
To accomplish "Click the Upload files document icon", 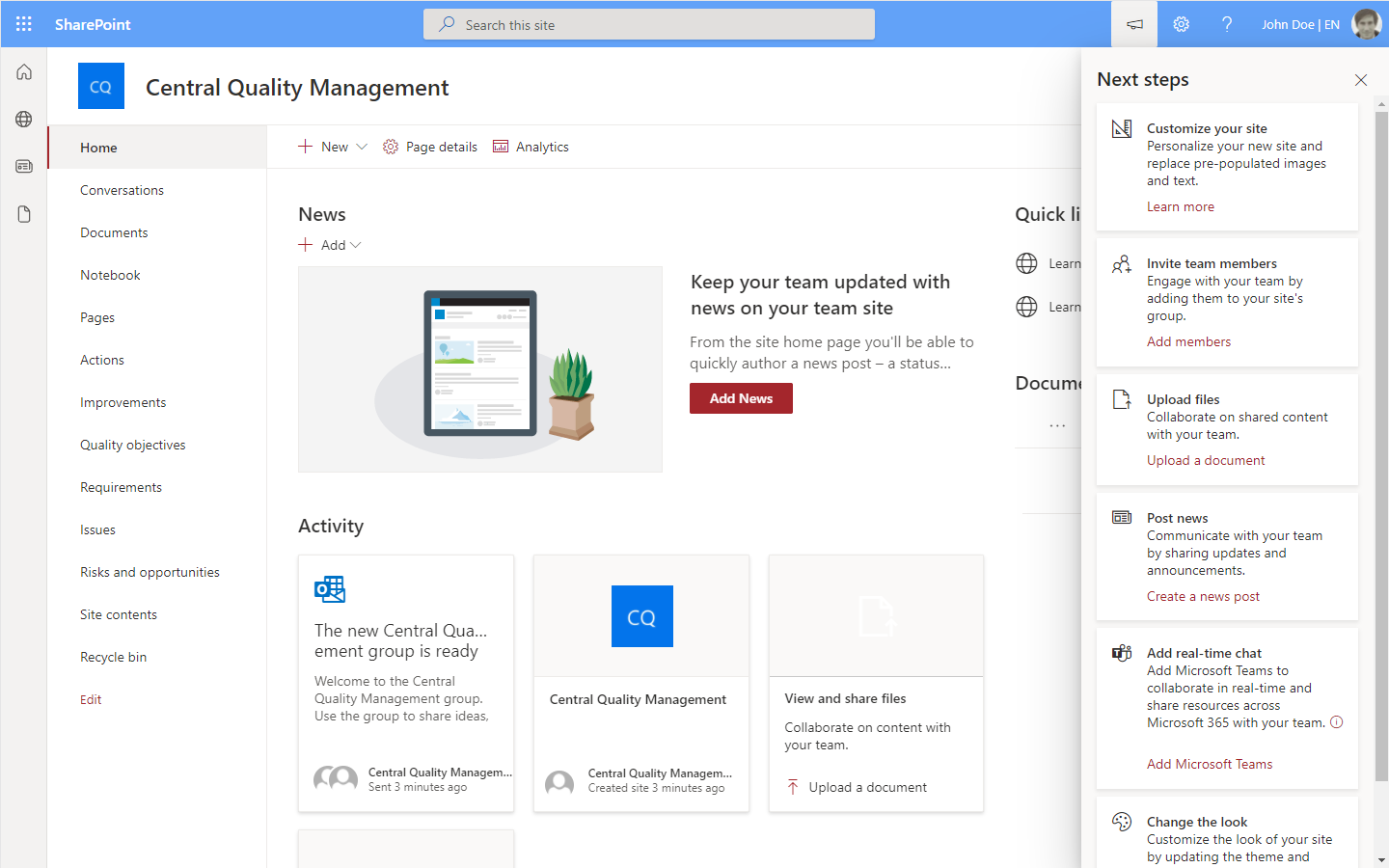I will click(1122, 399).
